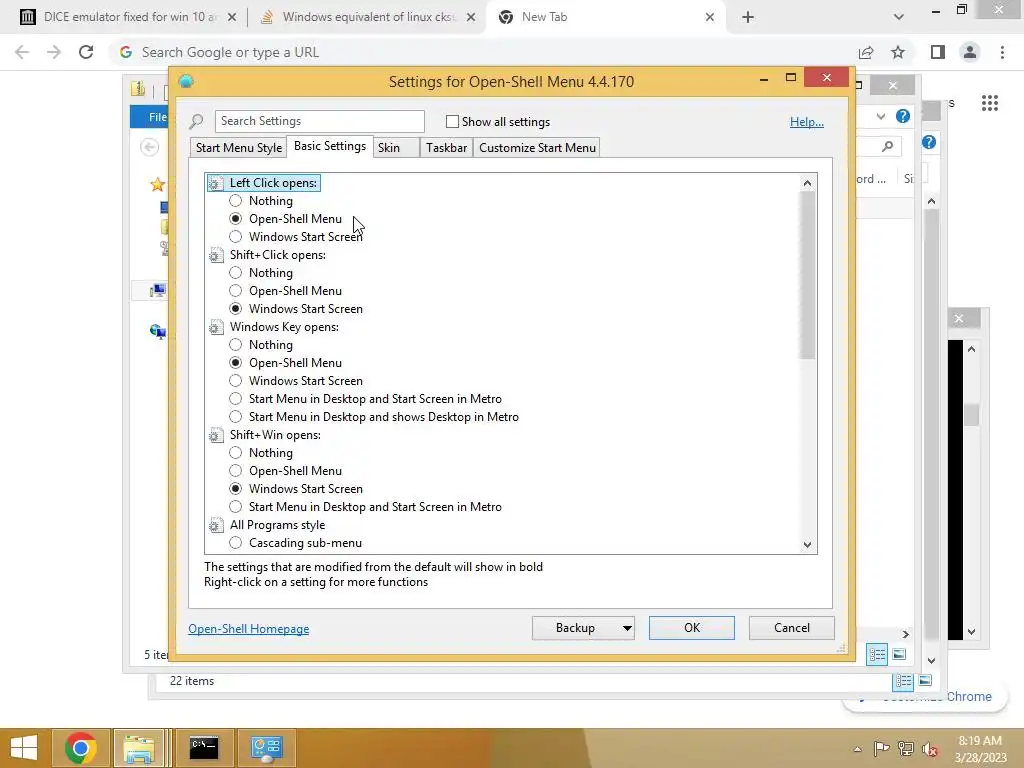The height and width of the screenshot is (768, 1024).
Task: Click the gear icon beside Shift+Win opens
Action: 216,435
